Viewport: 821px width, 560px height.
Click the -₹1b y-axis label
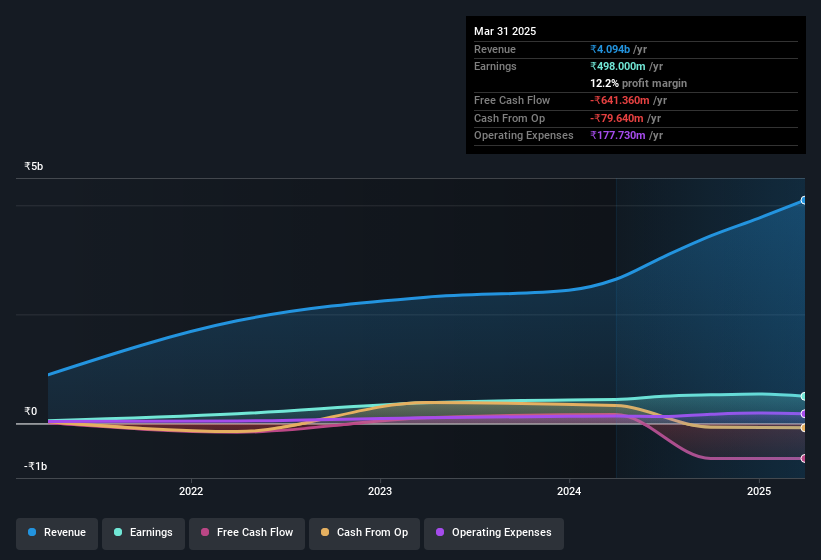(36, 466)
